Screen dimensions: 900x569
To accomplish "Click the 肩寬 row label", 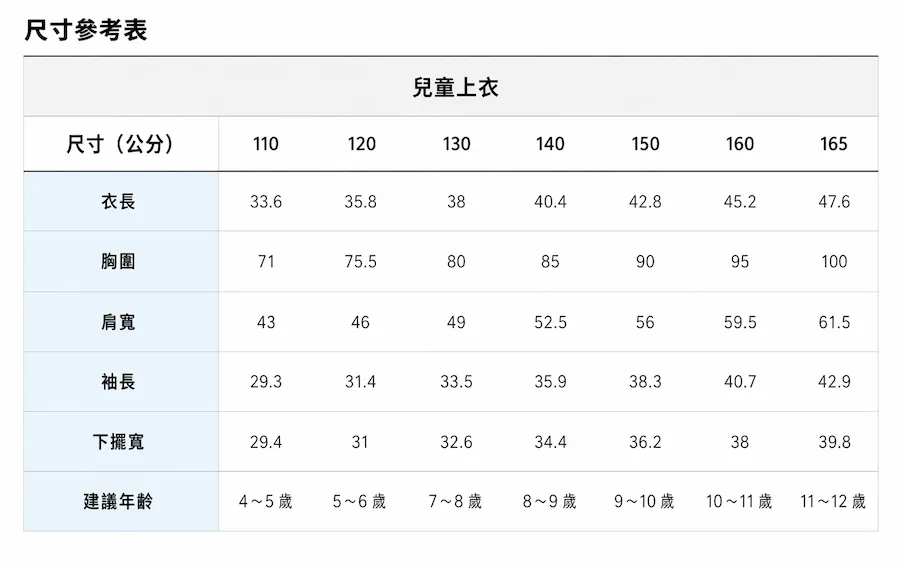I will pos(118,322).
